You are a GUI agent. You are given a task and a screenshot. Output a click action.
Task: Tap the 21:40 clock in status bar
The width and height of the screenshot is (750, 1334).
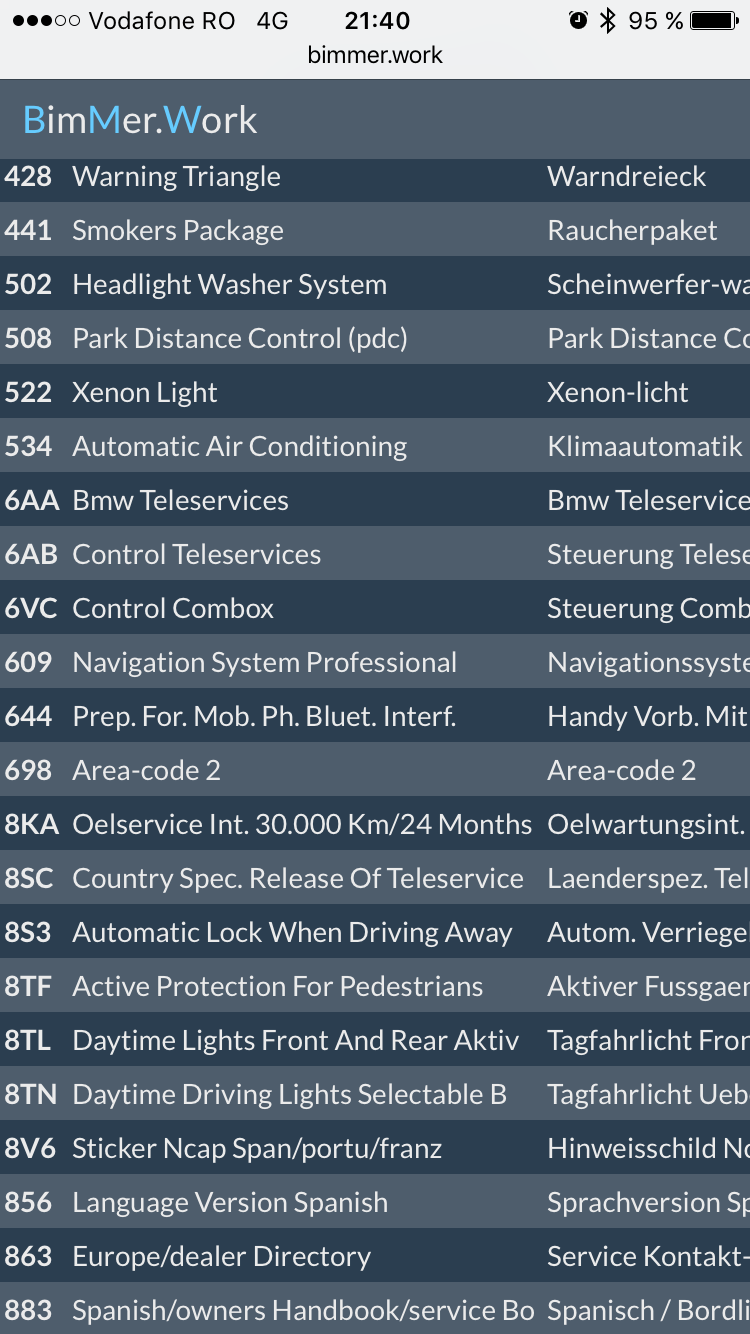(x=377, y=21)
